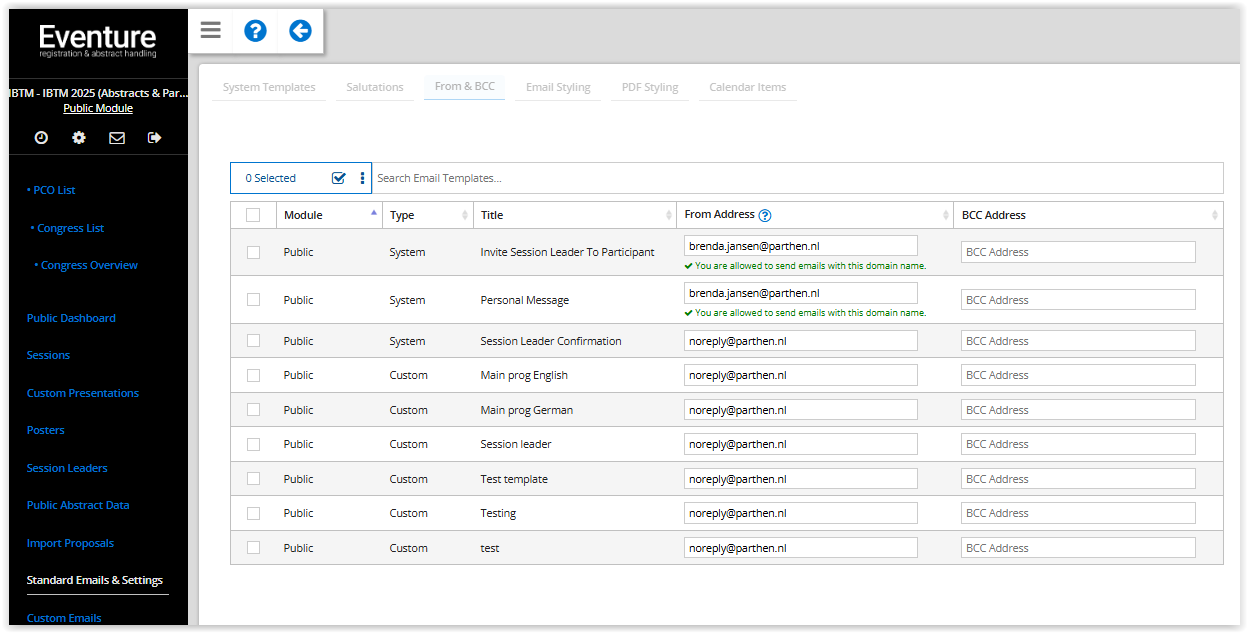Toggle the select-all checkbox beside 0 Selected
The width and height of the screenshot is (1248, 633).
pos(338,178)
